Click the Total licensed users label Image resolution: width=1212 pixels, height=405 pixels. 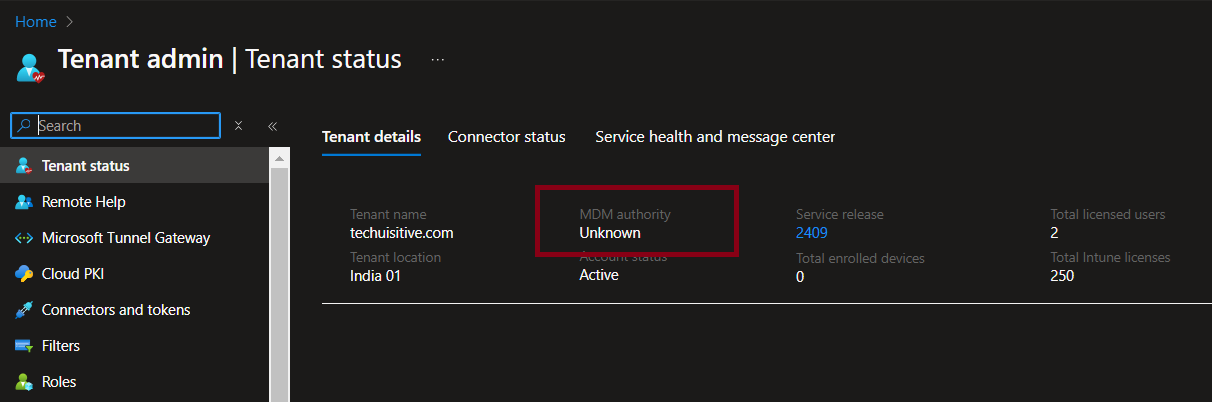(x=1108, y=214)
